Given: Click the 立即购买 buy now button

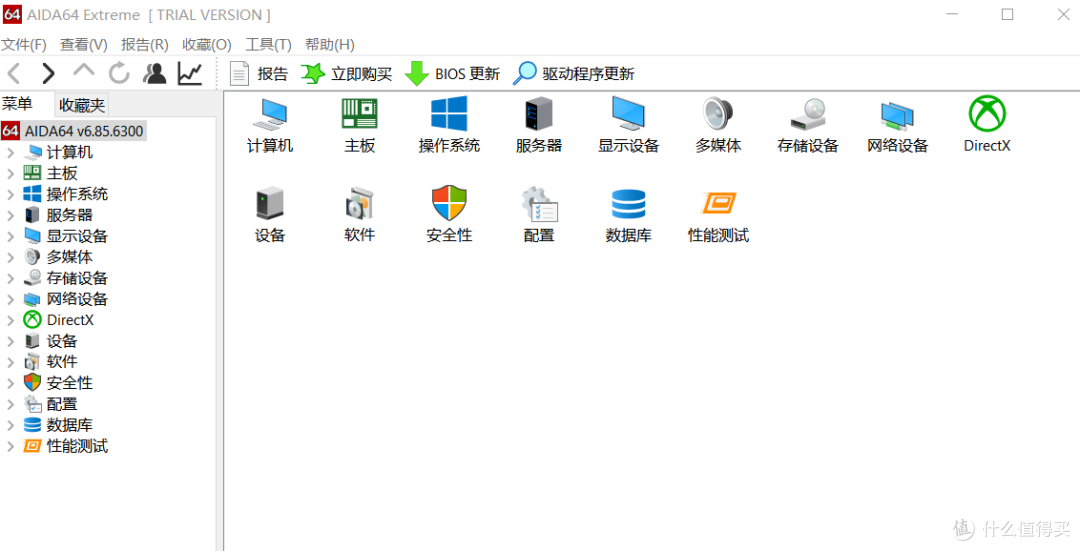Looking at the screenshot, I should 346,74.
